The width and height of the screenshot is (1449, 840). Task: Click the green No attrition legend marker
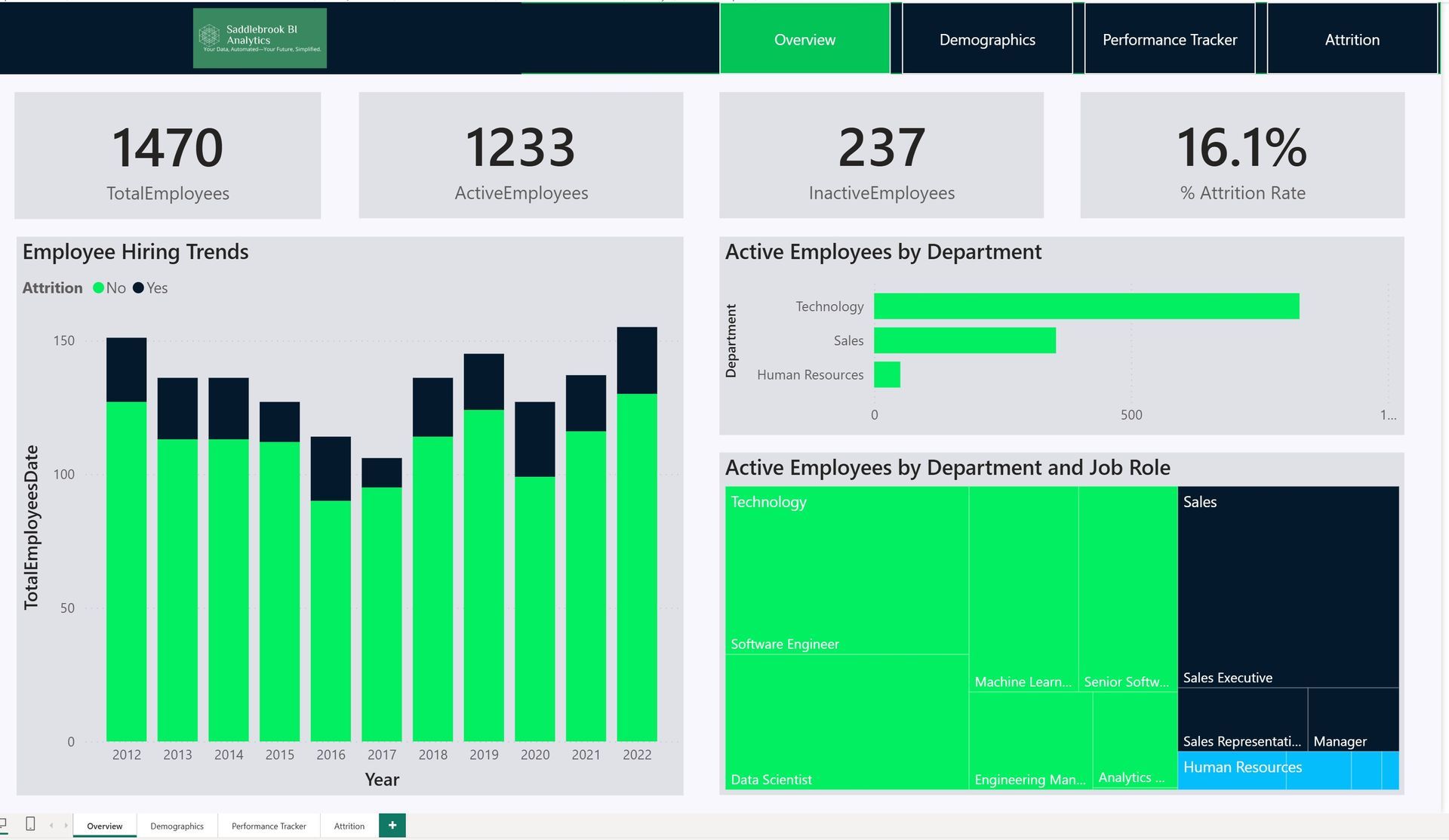[x=98, y=288]
